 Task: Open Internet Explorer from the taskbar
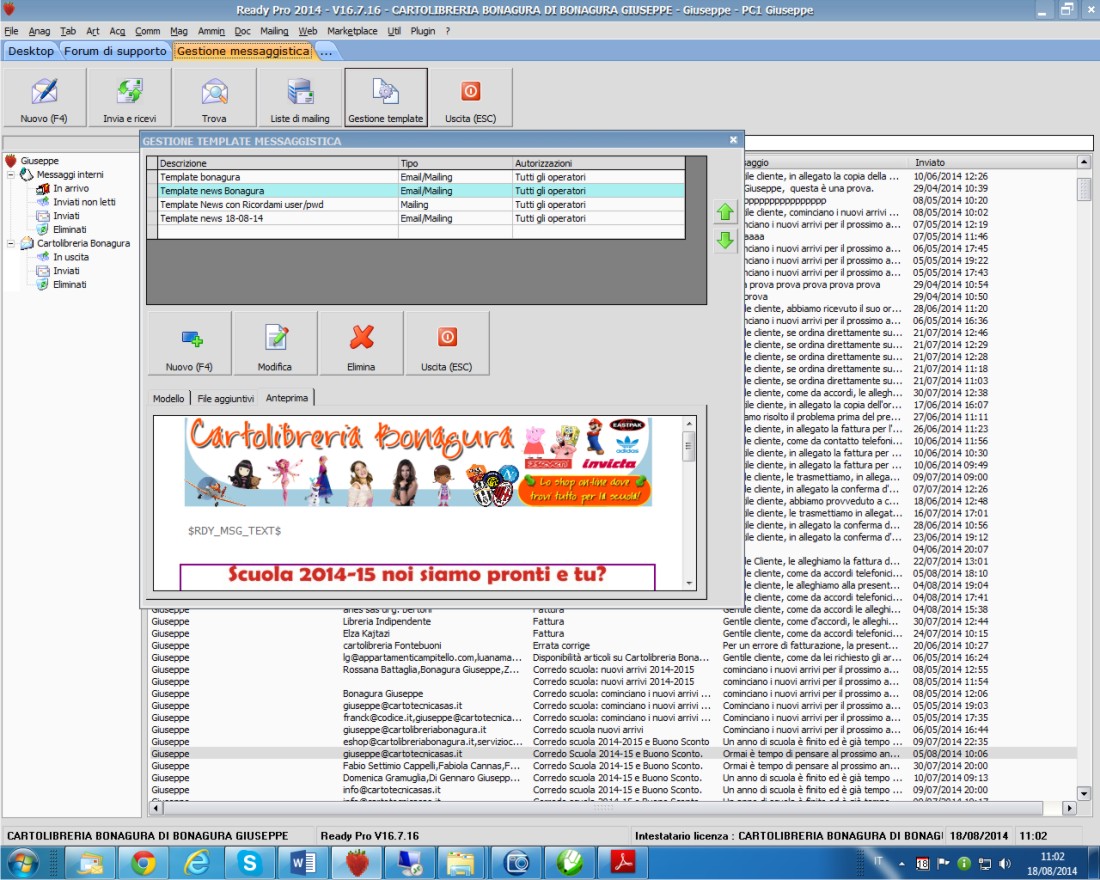[x=196, y=863]
